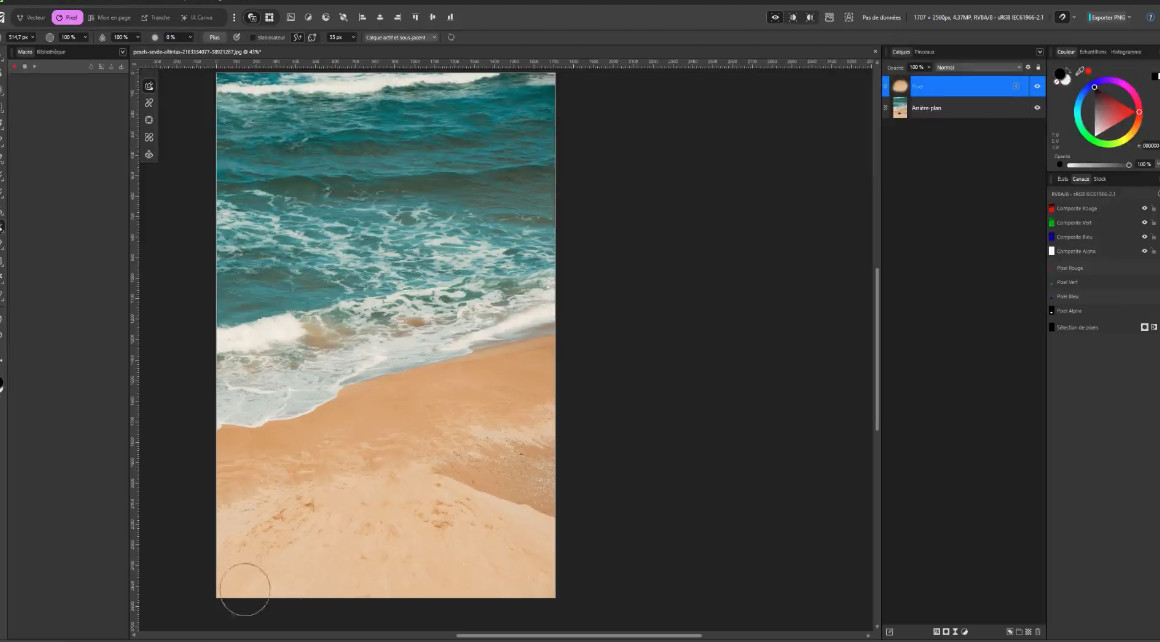Click the macro play button
Image resolution: width=1160 pixels, height=642 pixels.
pos(34,67)
